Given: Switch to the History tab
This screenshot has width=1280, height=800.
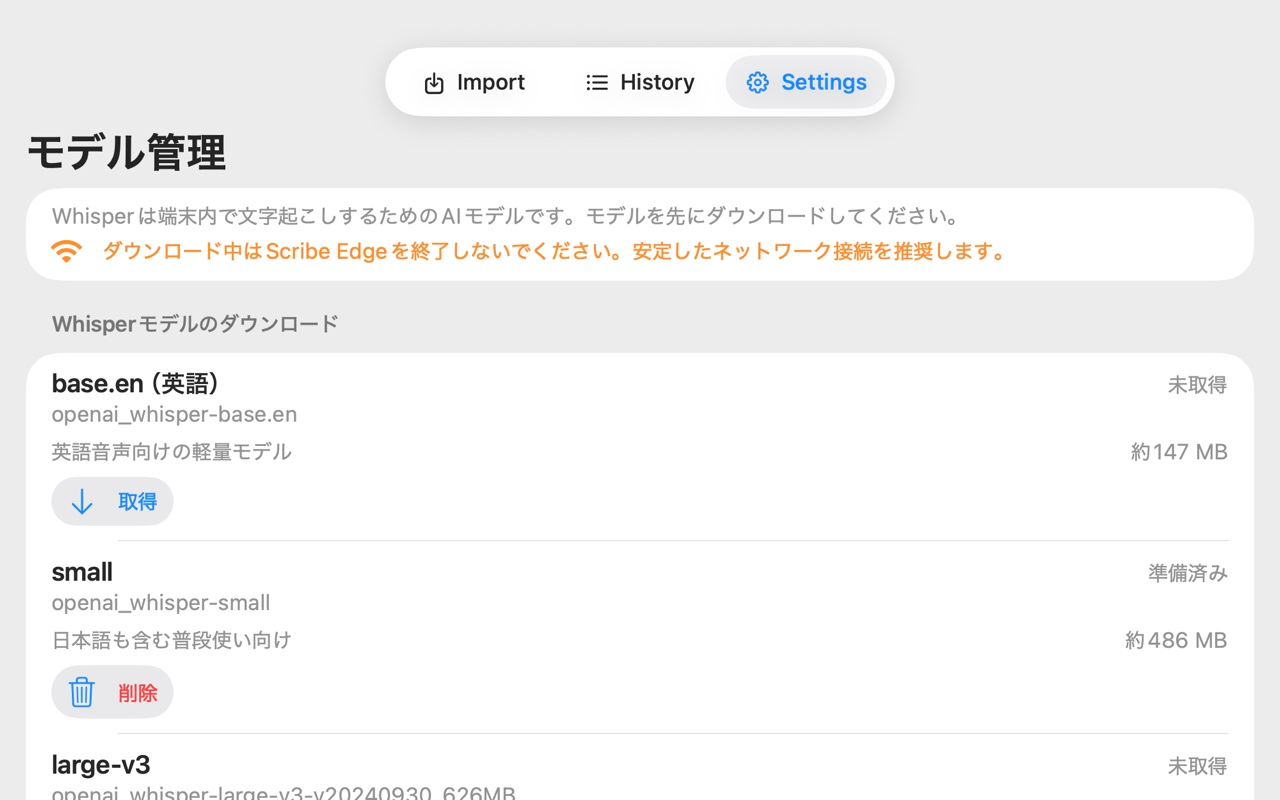Looking at the screenshot, I should [640, 82].
